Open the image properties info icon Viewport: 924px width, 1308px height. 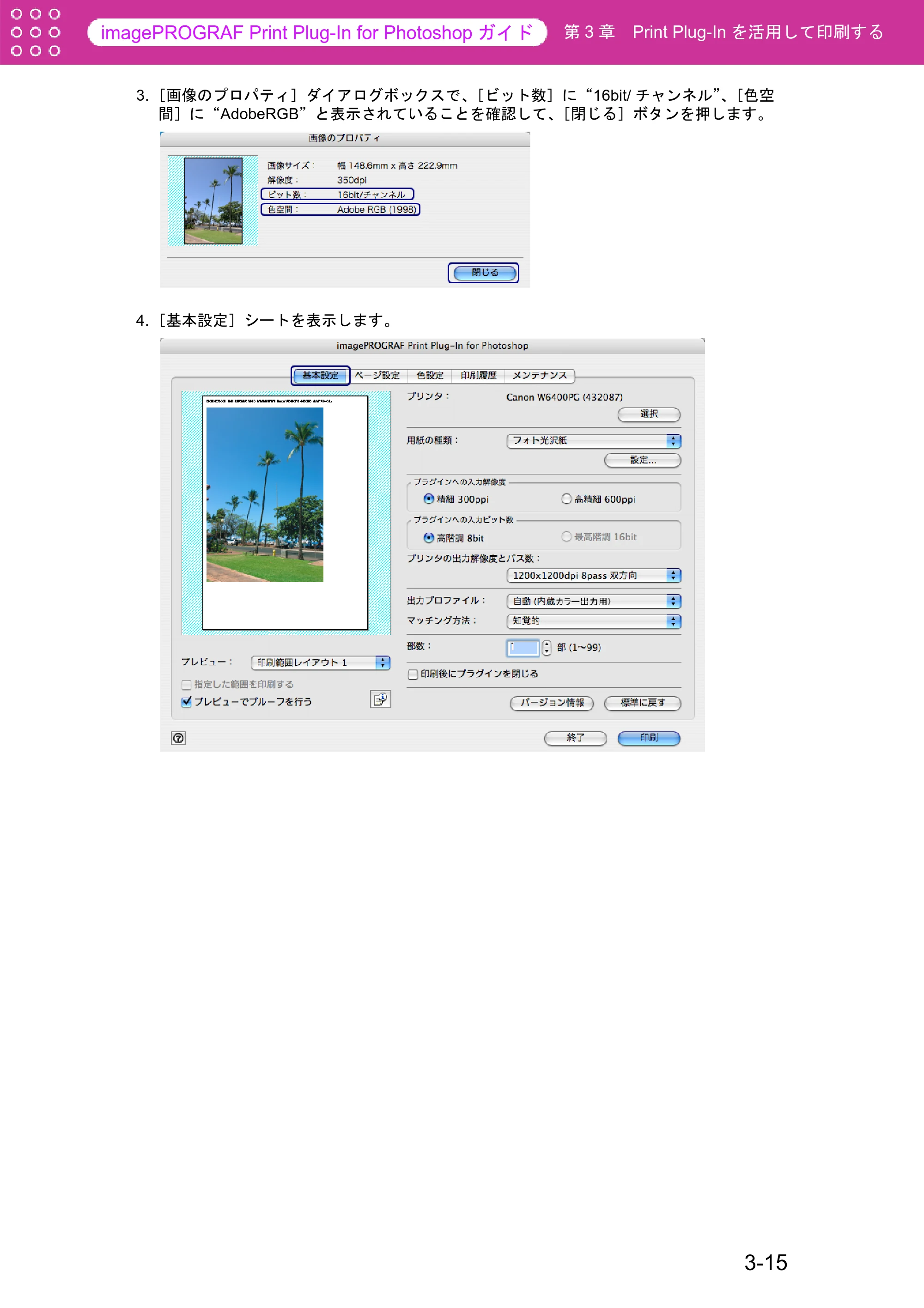pyautogui.click(x=381, y=699)
